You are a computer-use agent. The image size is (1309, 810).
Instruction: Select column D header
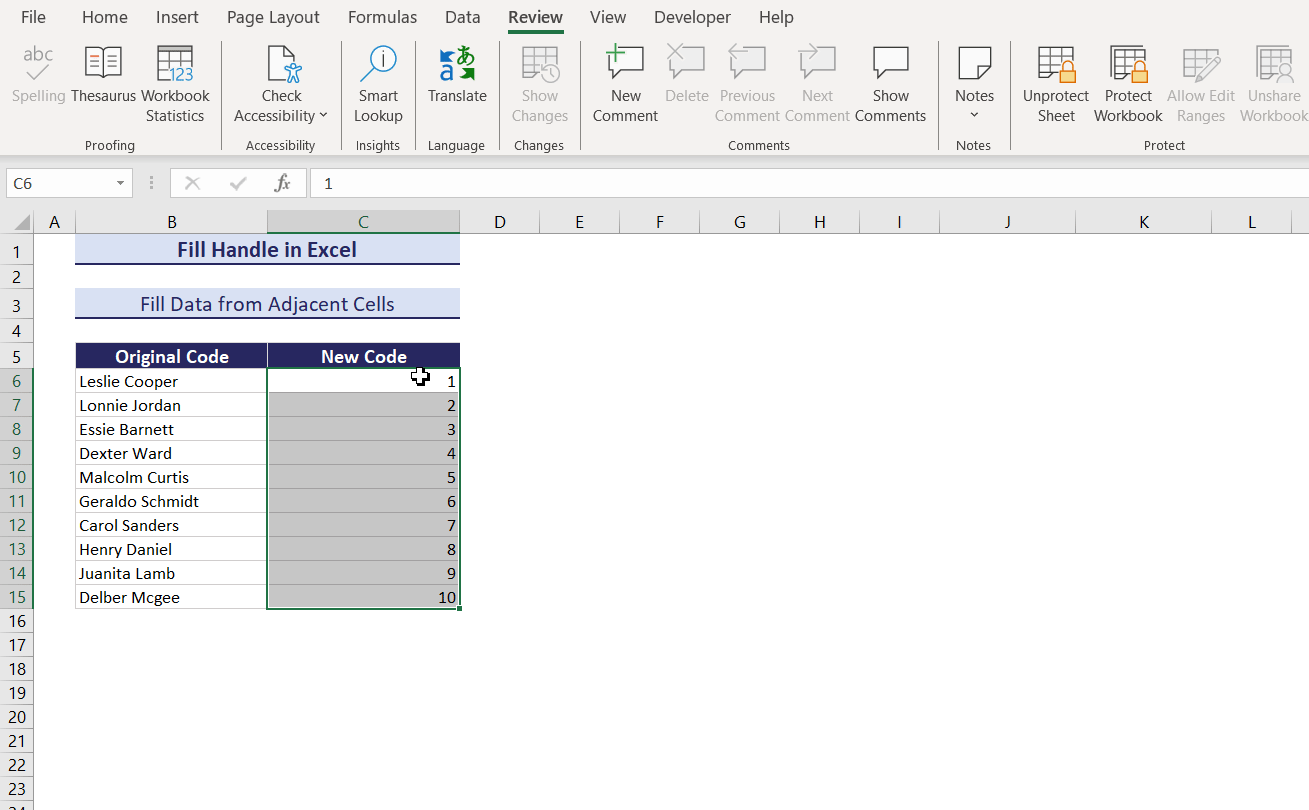coord(499,221)
